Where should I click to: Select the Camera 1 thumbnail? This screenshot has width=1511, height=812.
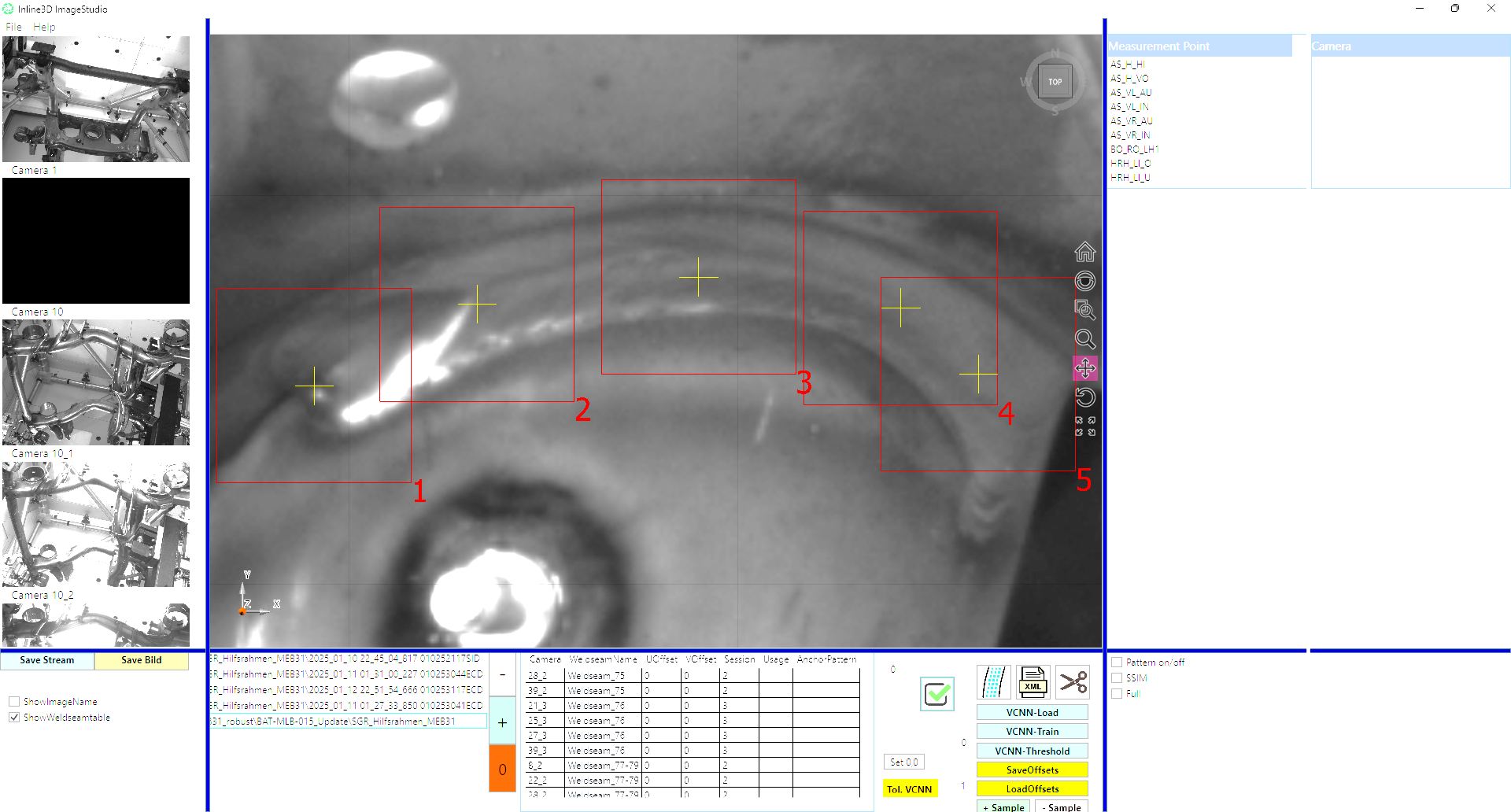pyautogui.click(x=96, y=99)
